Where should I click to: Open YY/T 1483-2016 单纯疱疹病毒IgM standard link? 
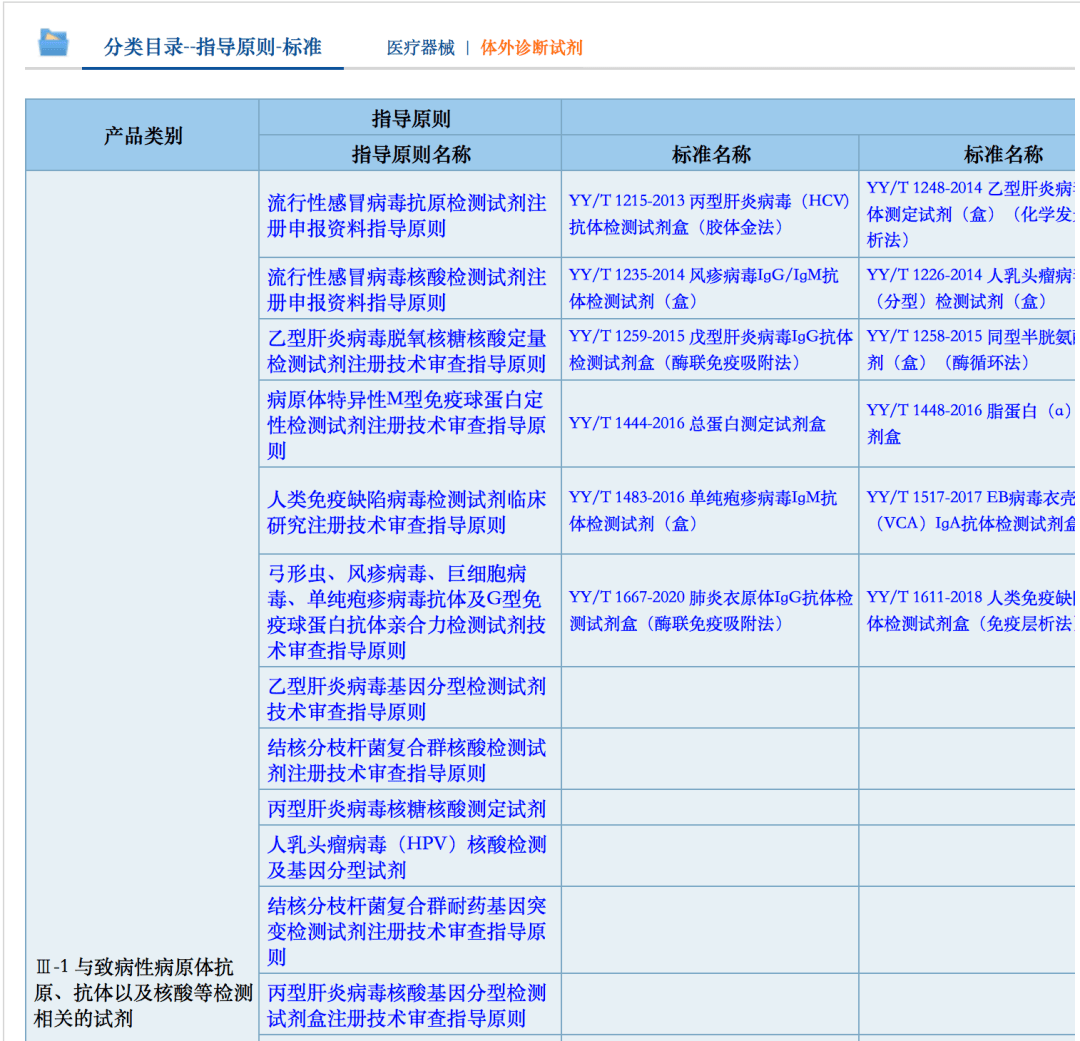(703, 511)
